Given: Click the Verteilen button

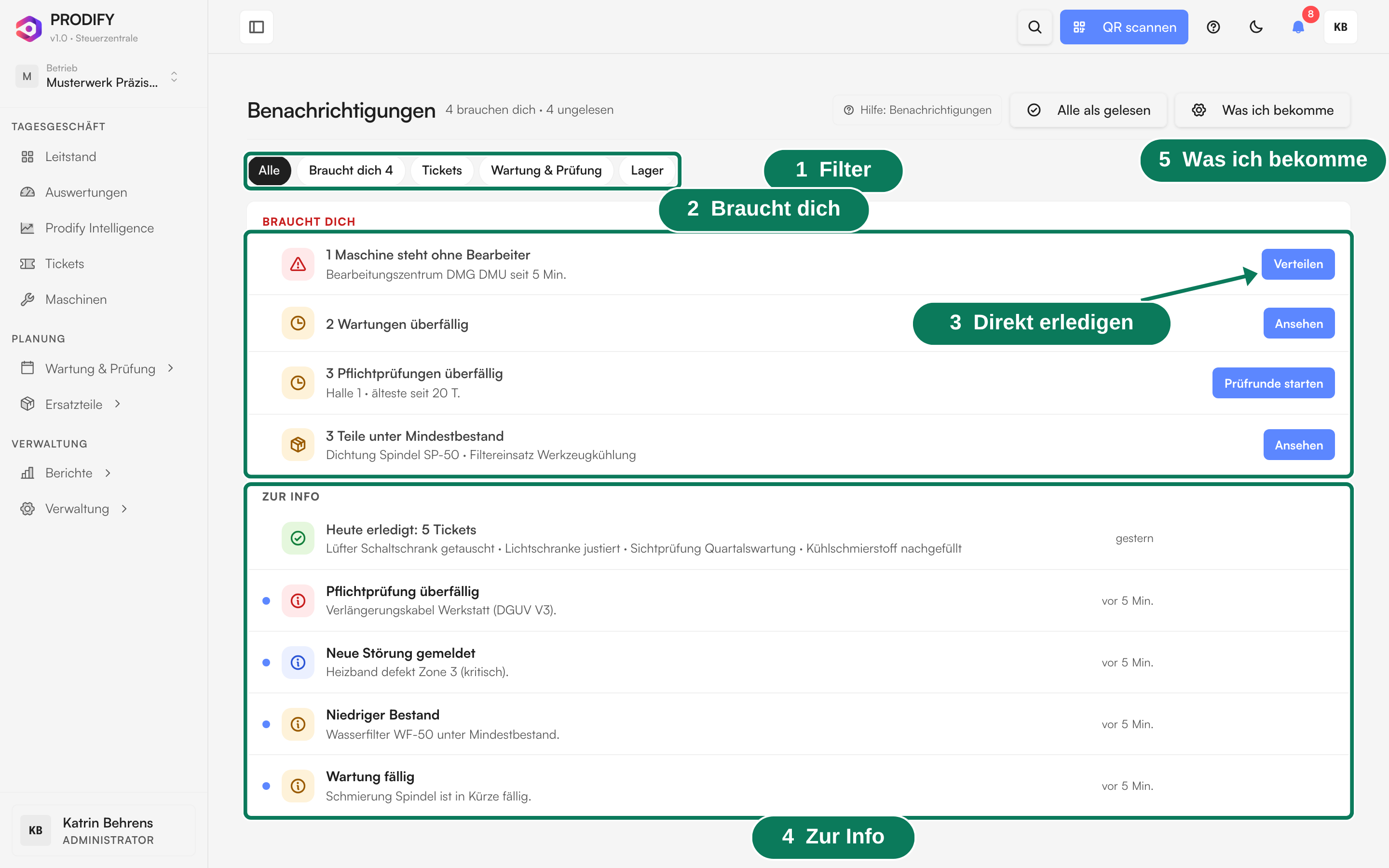Looking at the screenshot, I should [1298, 264].
